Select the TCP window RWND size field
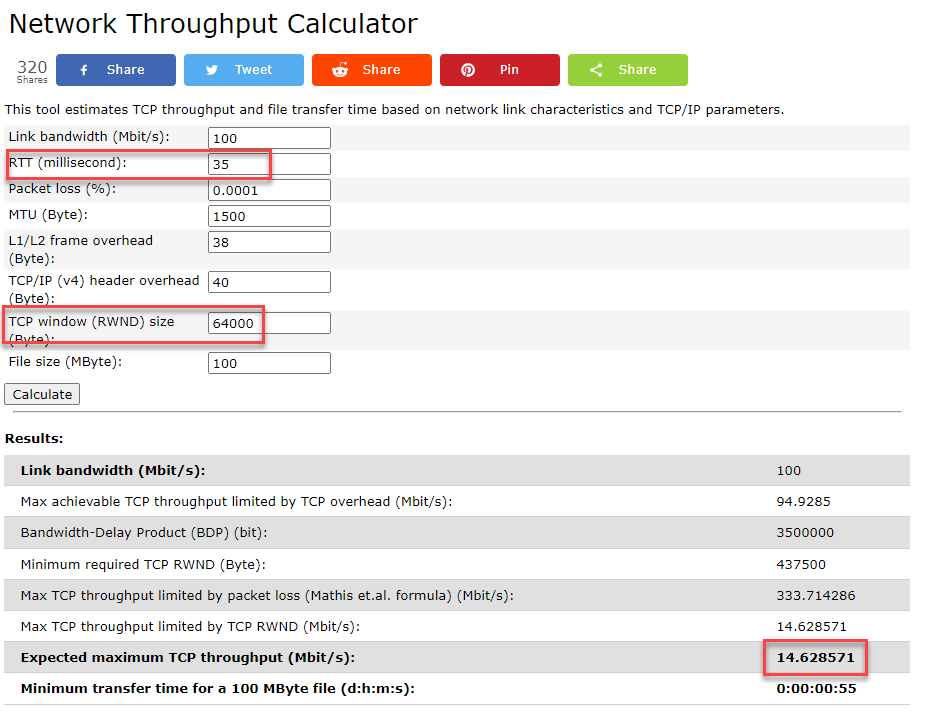 (x=269, y=323)
